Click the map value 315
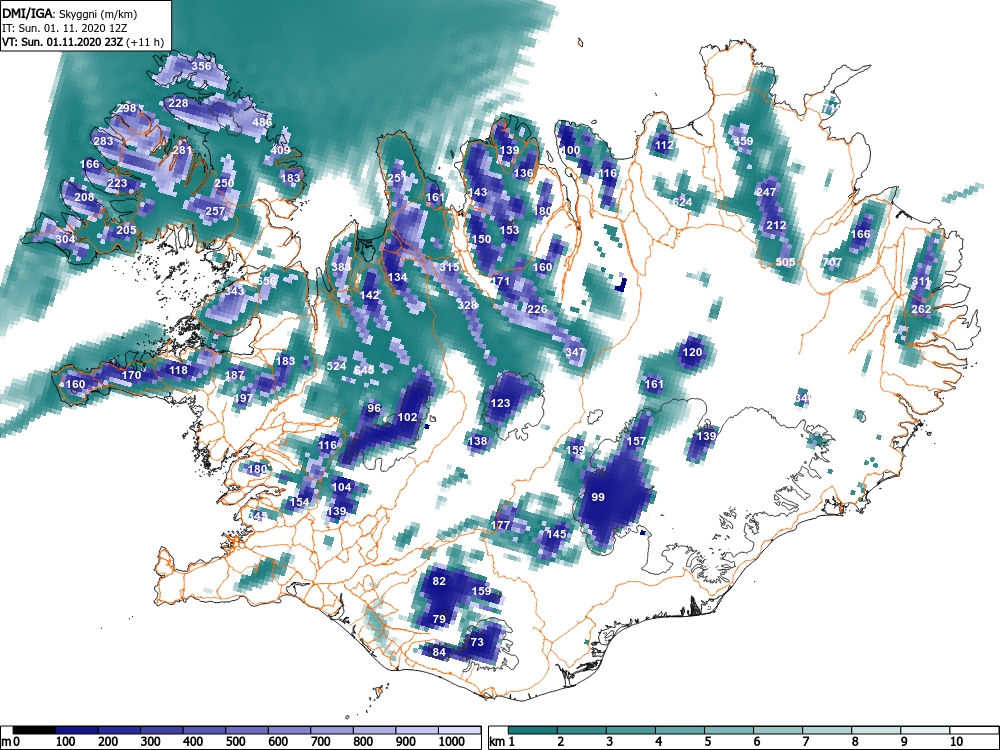 (x=449, y=267)
